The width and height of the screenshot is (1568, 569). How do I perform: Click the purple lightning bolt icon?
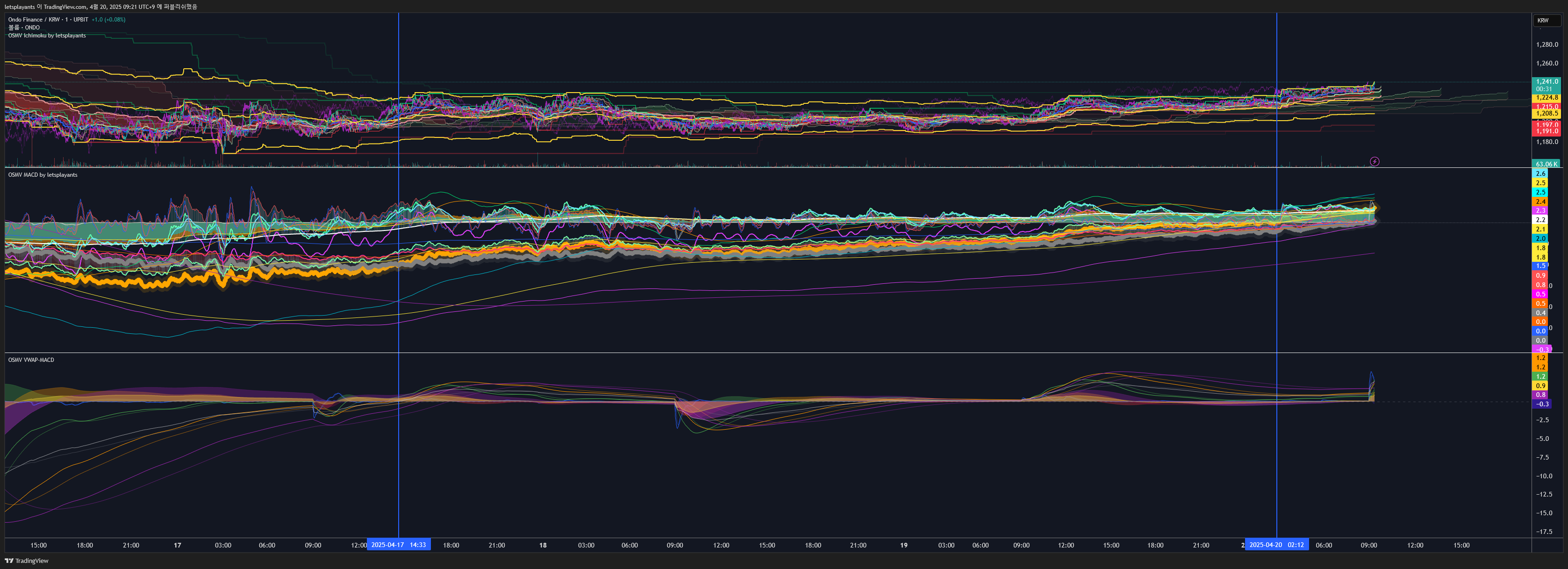pyautogui.click(x=1375, y=161)
